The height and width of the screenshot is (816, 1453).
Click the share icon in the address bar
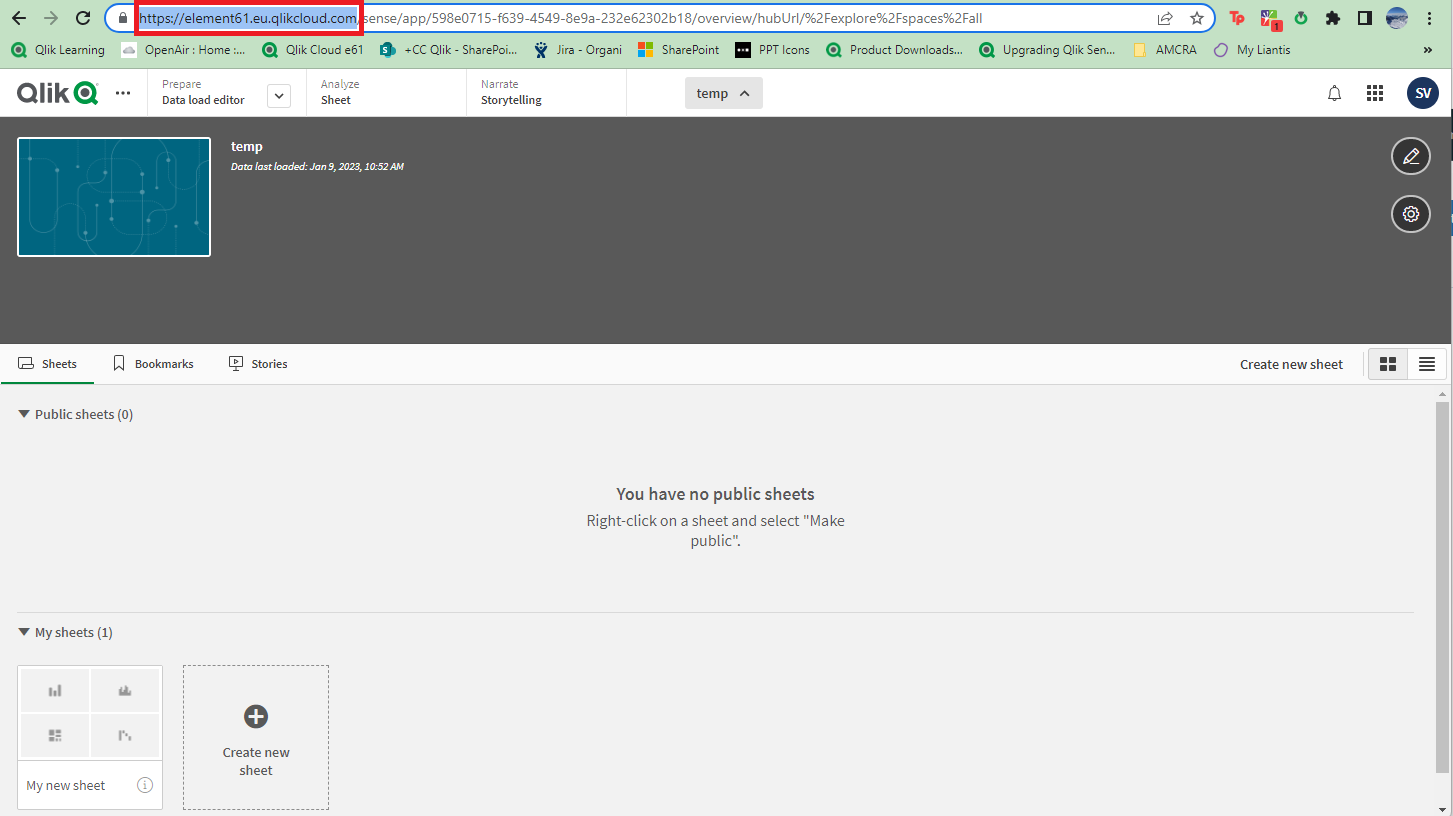(1165, 18)
